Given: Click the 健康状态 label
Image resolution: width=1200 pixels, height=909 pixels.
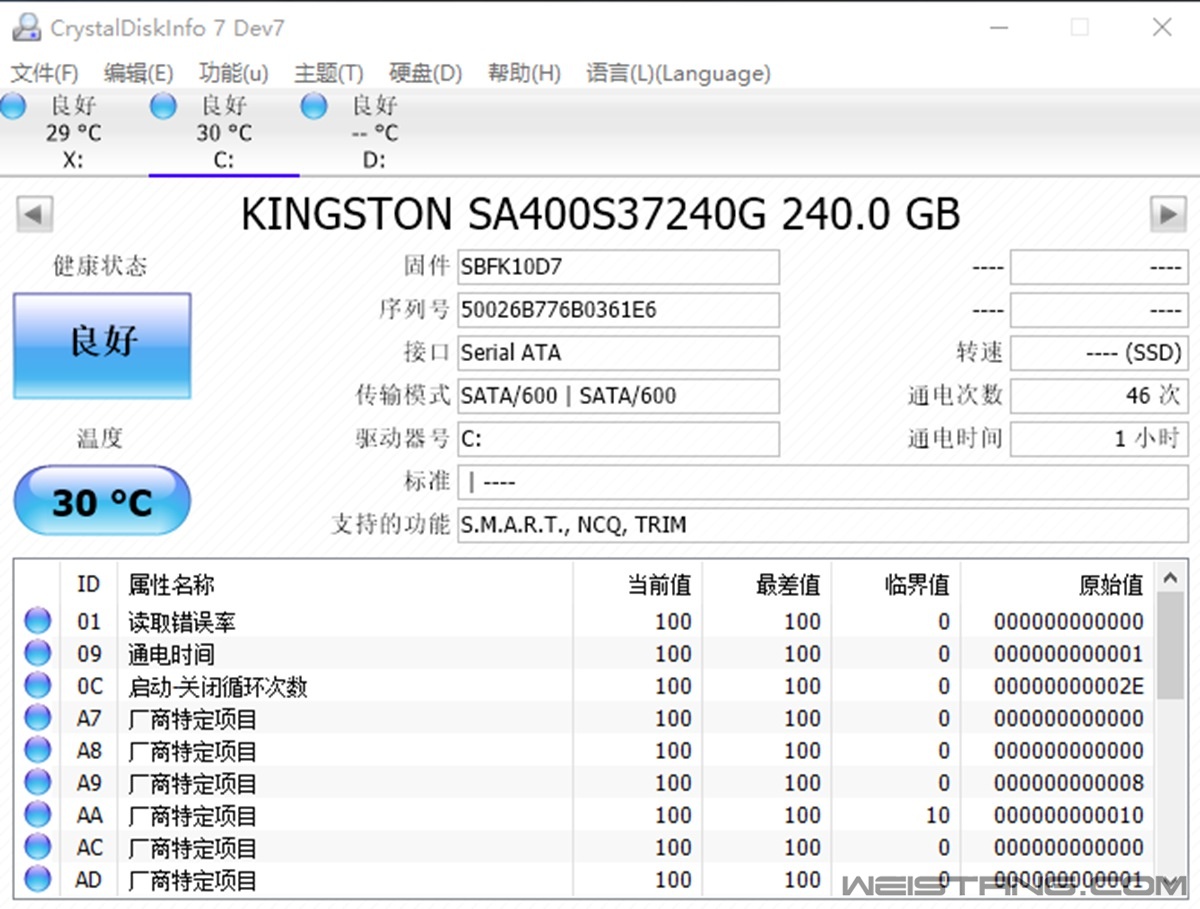Looking at the screenshot, I should 99,266.
